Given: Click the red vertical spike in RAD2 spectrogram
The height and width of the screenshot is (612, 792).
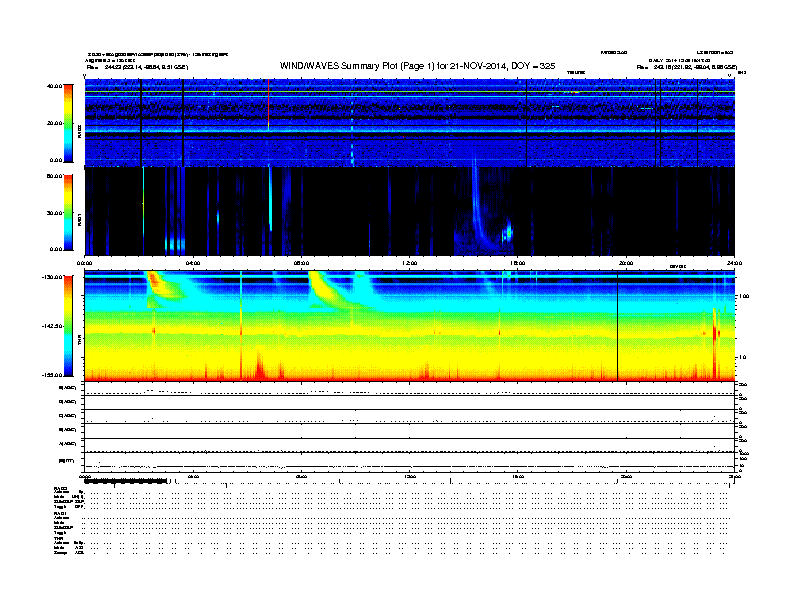Looking at the screenshot, I should click(x=268, y=104).
